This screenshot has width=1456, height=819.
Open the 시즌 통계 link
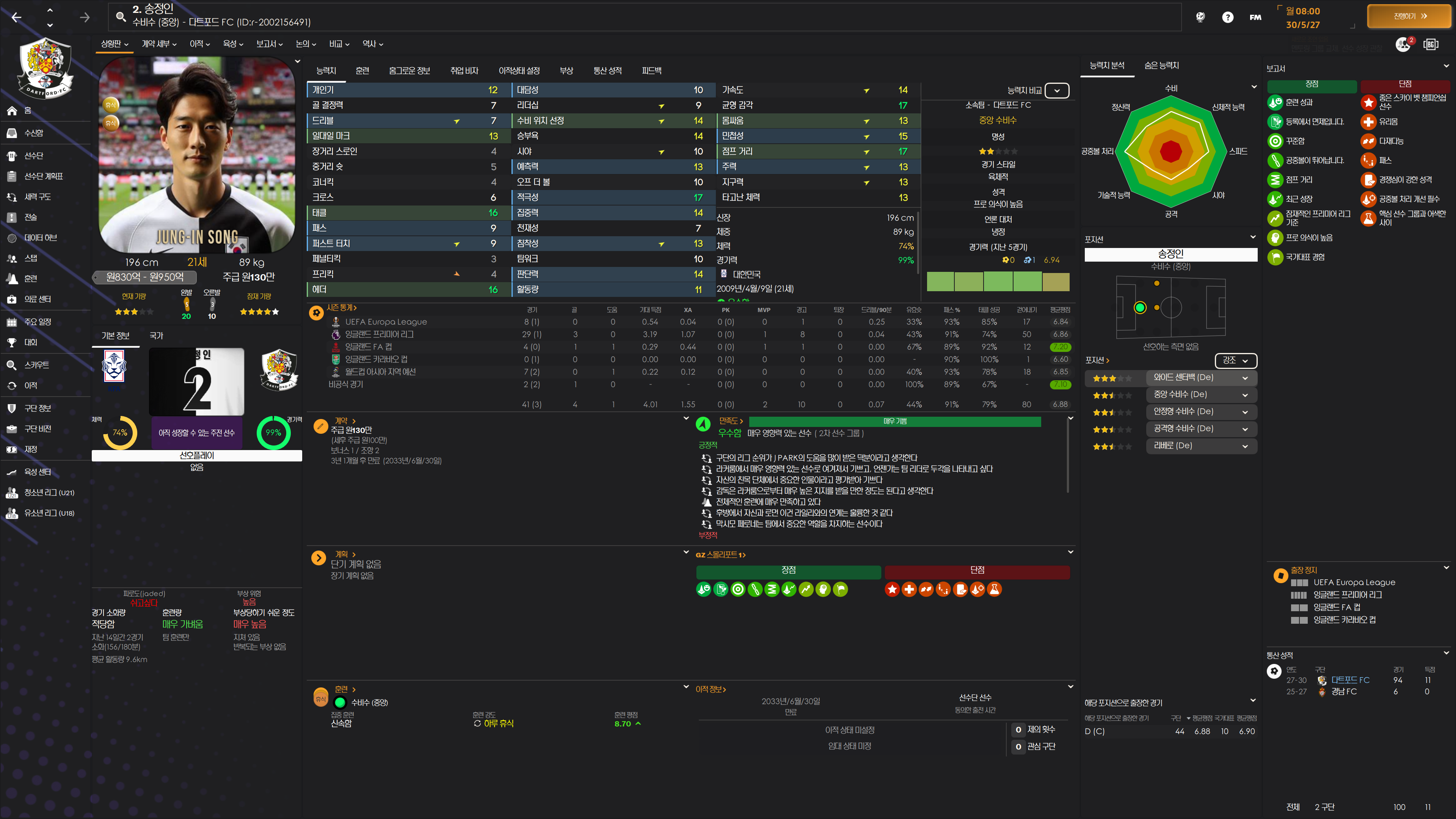coord(341,308)
